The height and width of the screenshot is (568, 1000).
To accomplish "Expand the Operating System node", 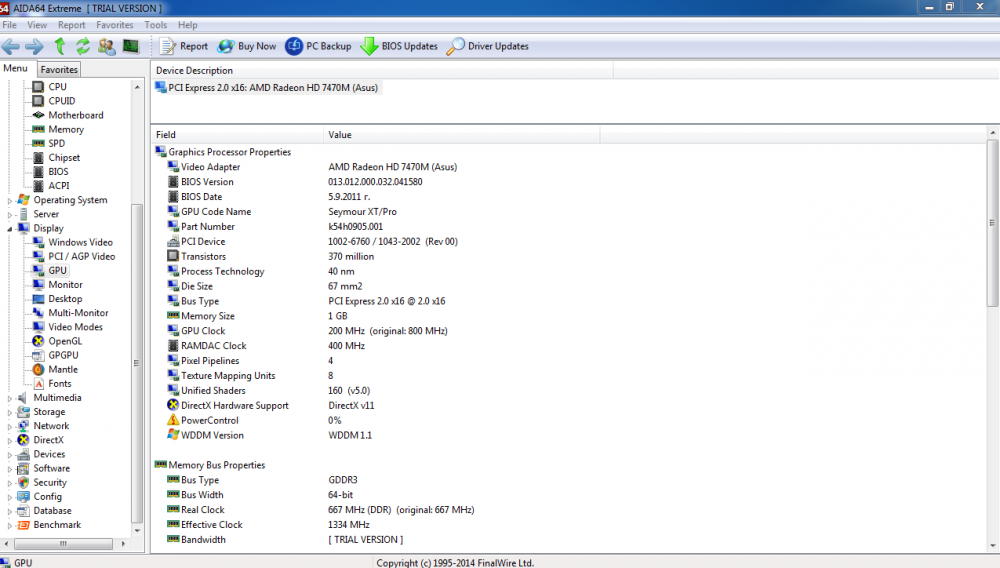I will pos(10,200).
